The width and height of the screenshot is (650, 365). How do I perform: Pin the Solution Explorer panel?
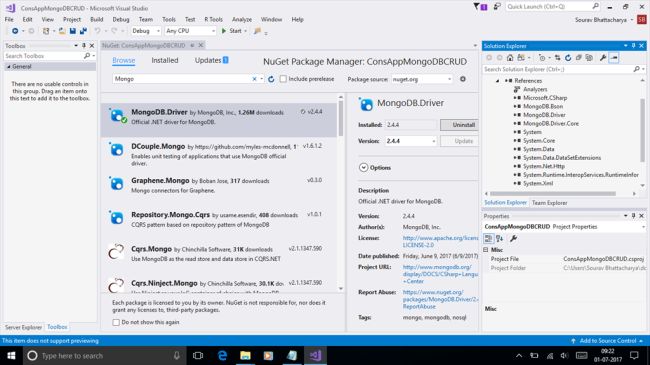coord(633,46)
